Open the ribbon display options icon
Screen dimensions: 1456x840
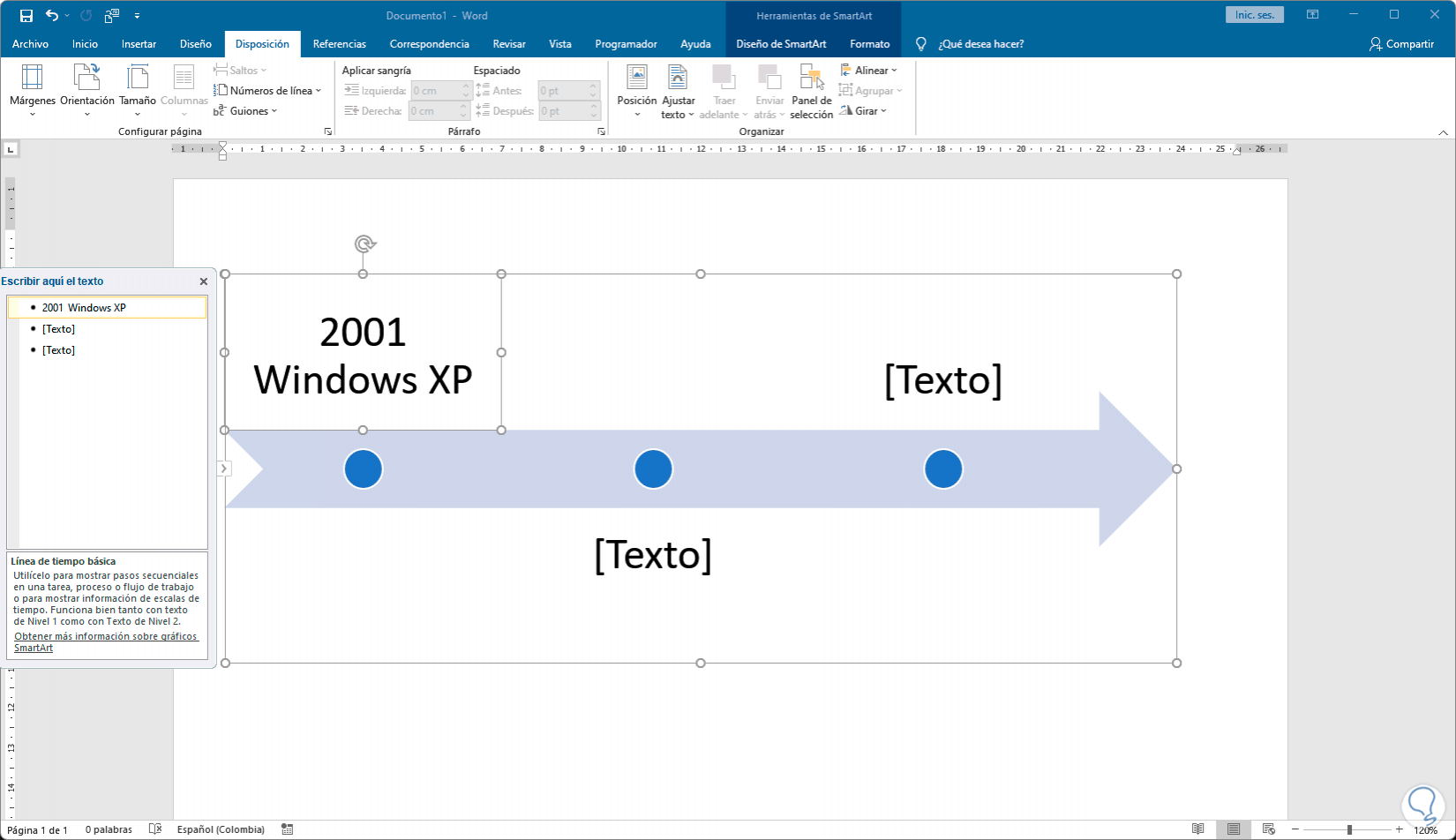[x=1313, y=15]
